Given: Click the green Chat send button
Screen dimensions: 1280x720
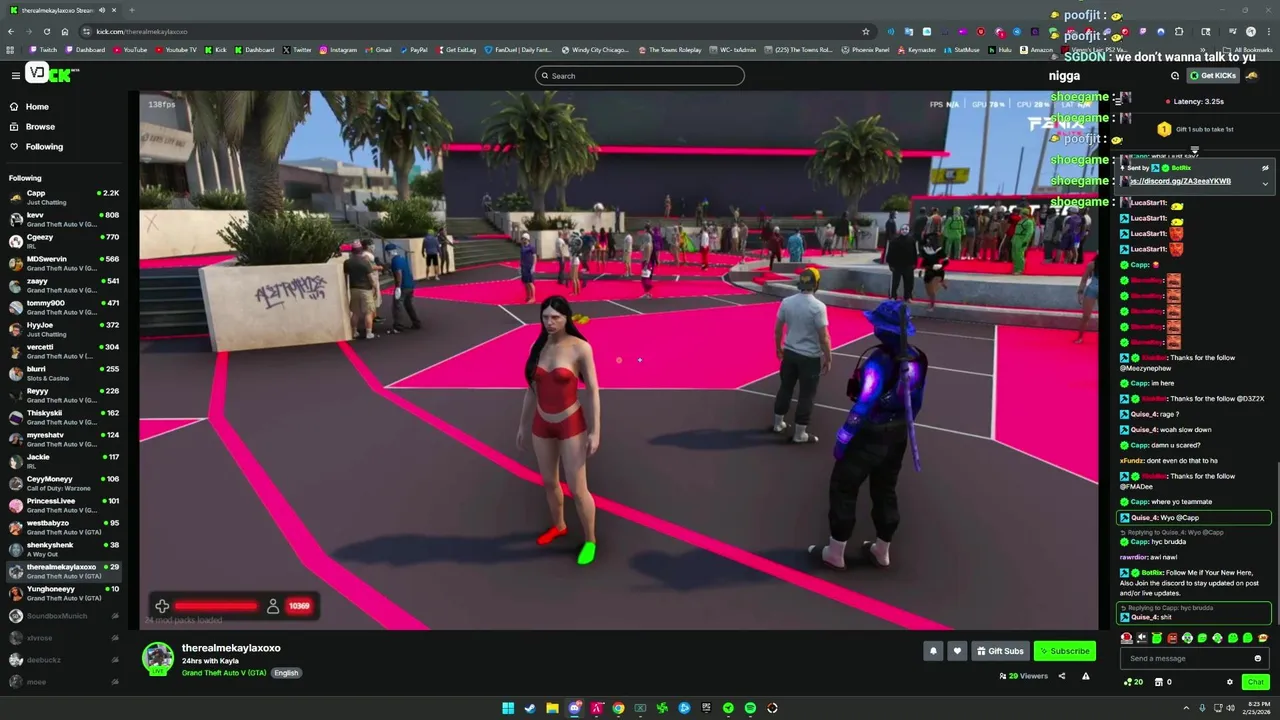Looking at the screenshot, I should pos(1256,682).
